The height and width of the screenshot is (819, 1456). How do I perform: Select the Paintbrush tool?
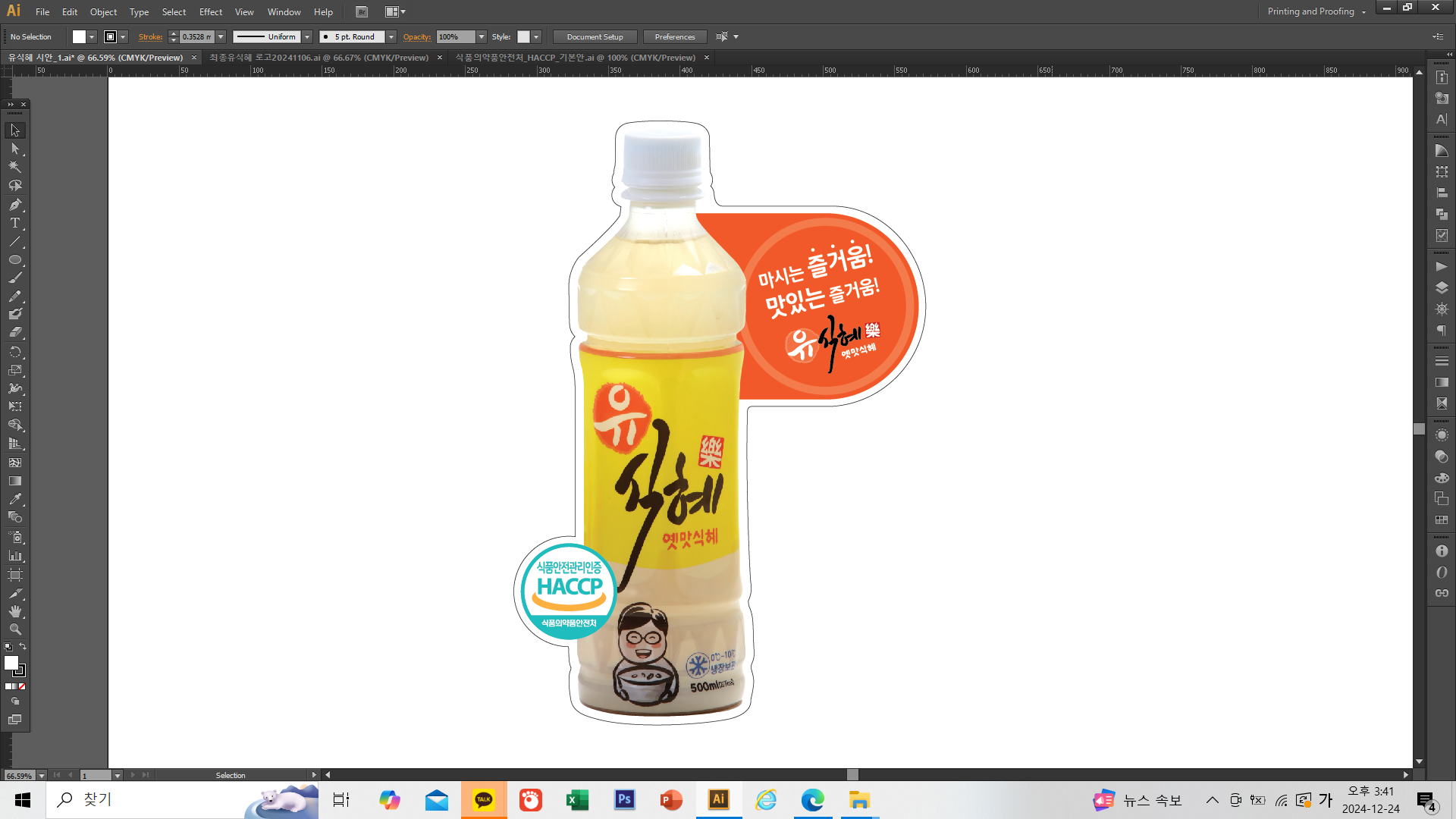15,278
